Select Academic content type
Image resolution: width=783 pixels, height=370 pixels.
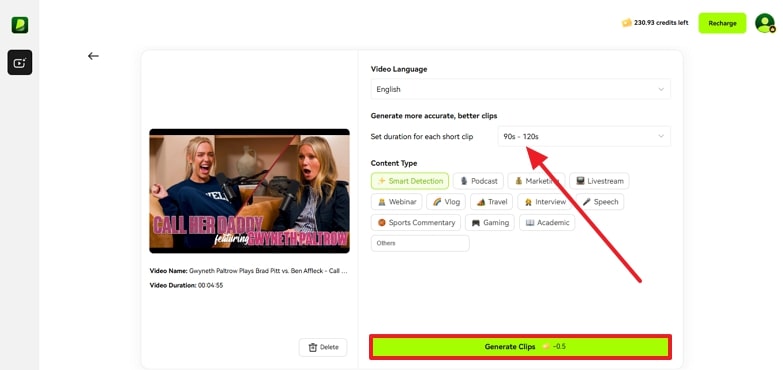point(547,223)
